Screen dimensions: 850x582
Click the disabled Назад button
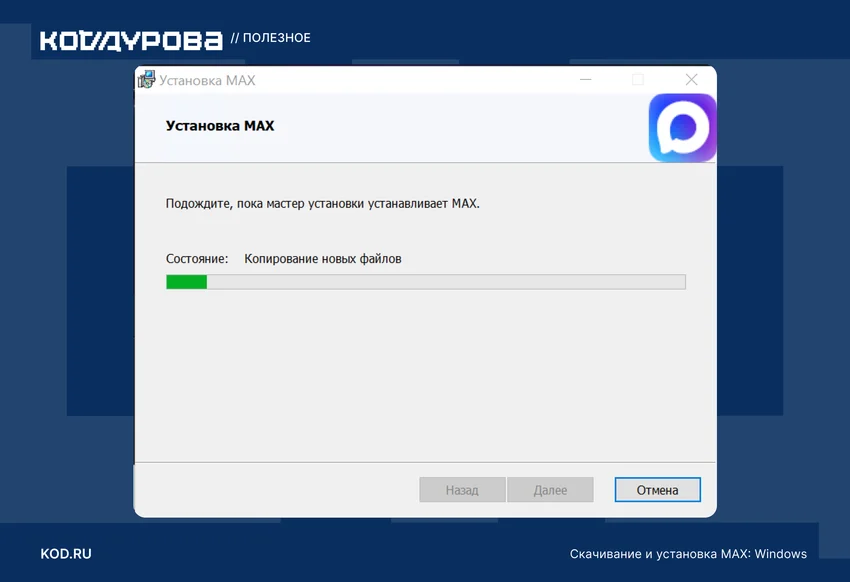[x=462, y=490]
